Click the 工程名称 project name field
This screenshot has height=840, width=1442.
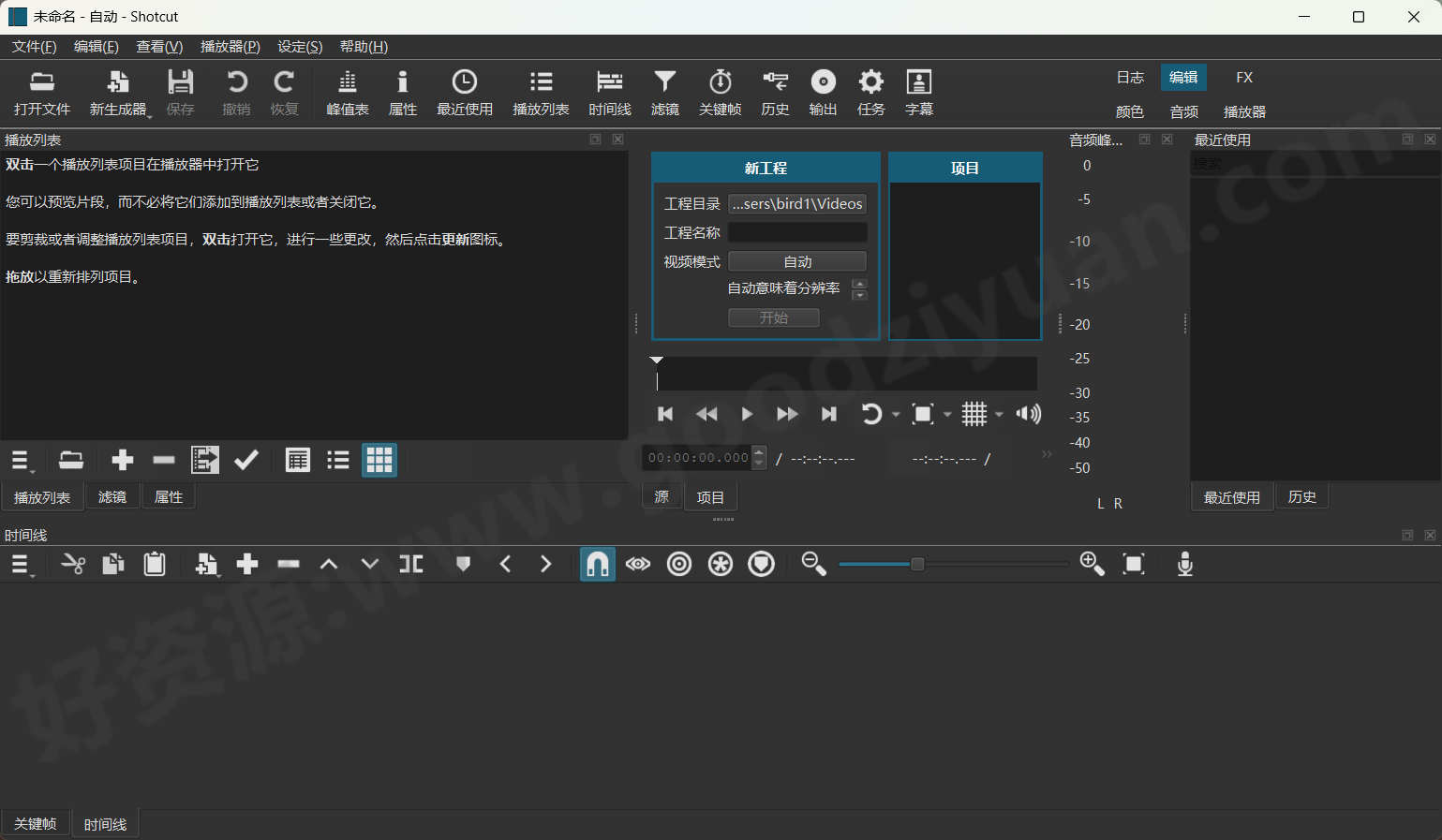(x=796, y=232)
